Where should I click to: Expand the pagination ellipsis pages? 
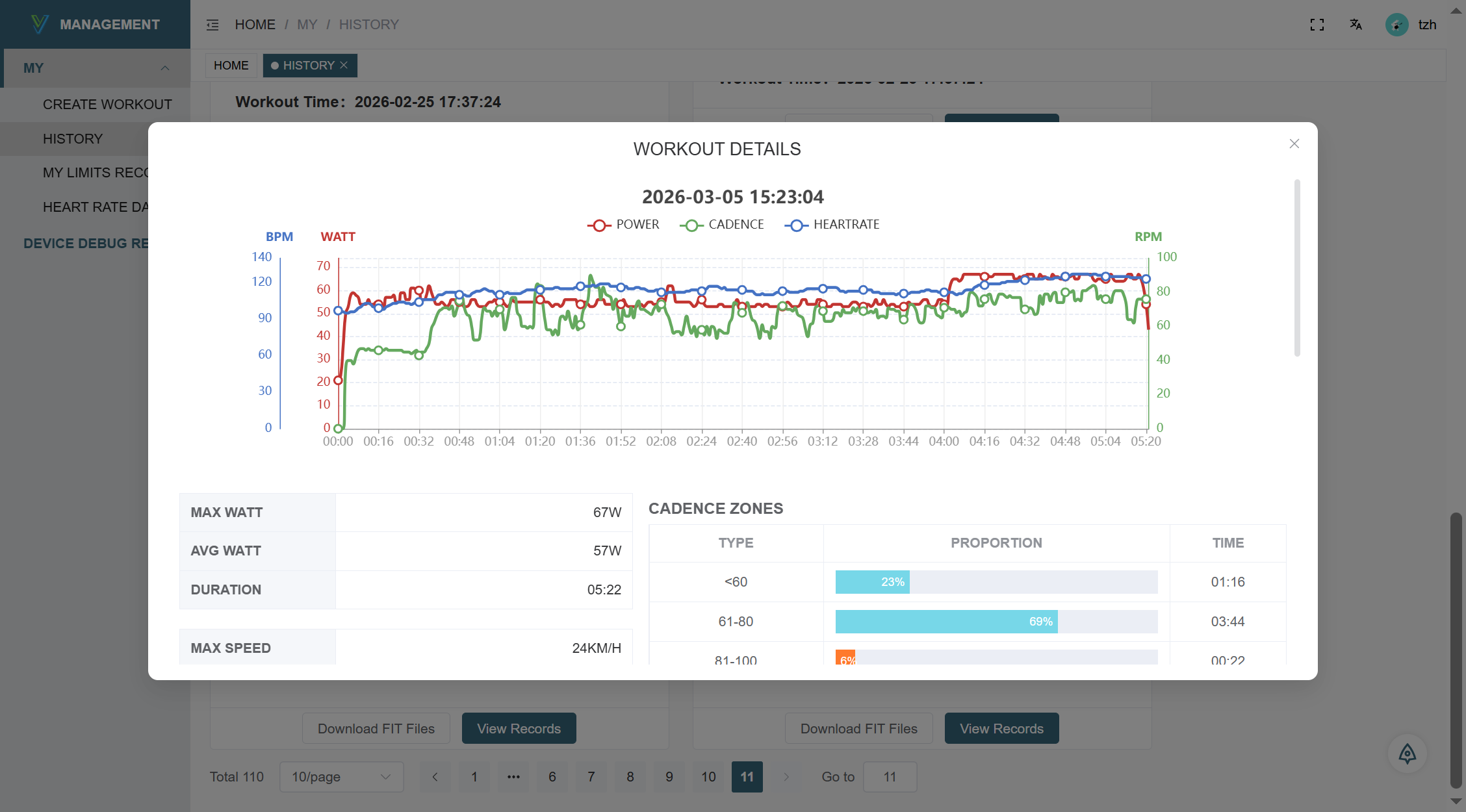tap(513, 777)
